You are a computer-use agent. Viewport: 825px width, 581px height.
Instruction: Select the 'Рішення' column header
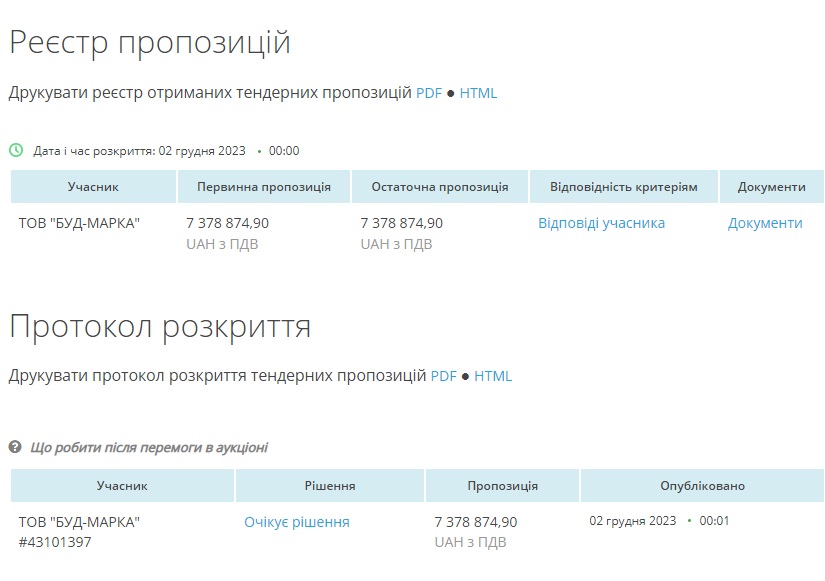point(330,486)
